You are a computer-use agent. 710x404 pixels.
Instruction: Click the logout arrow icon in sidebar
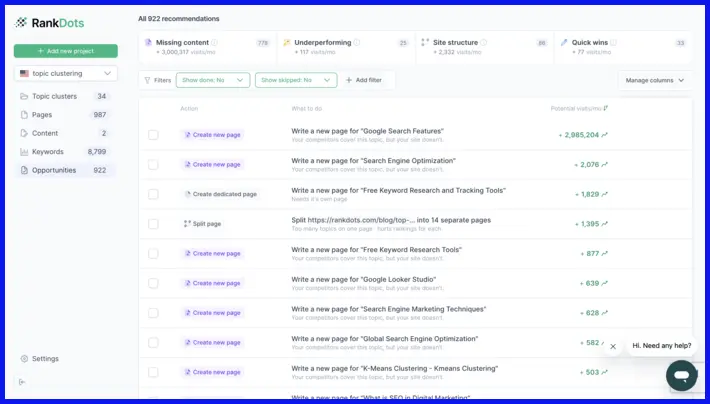(x=22, y=382)
